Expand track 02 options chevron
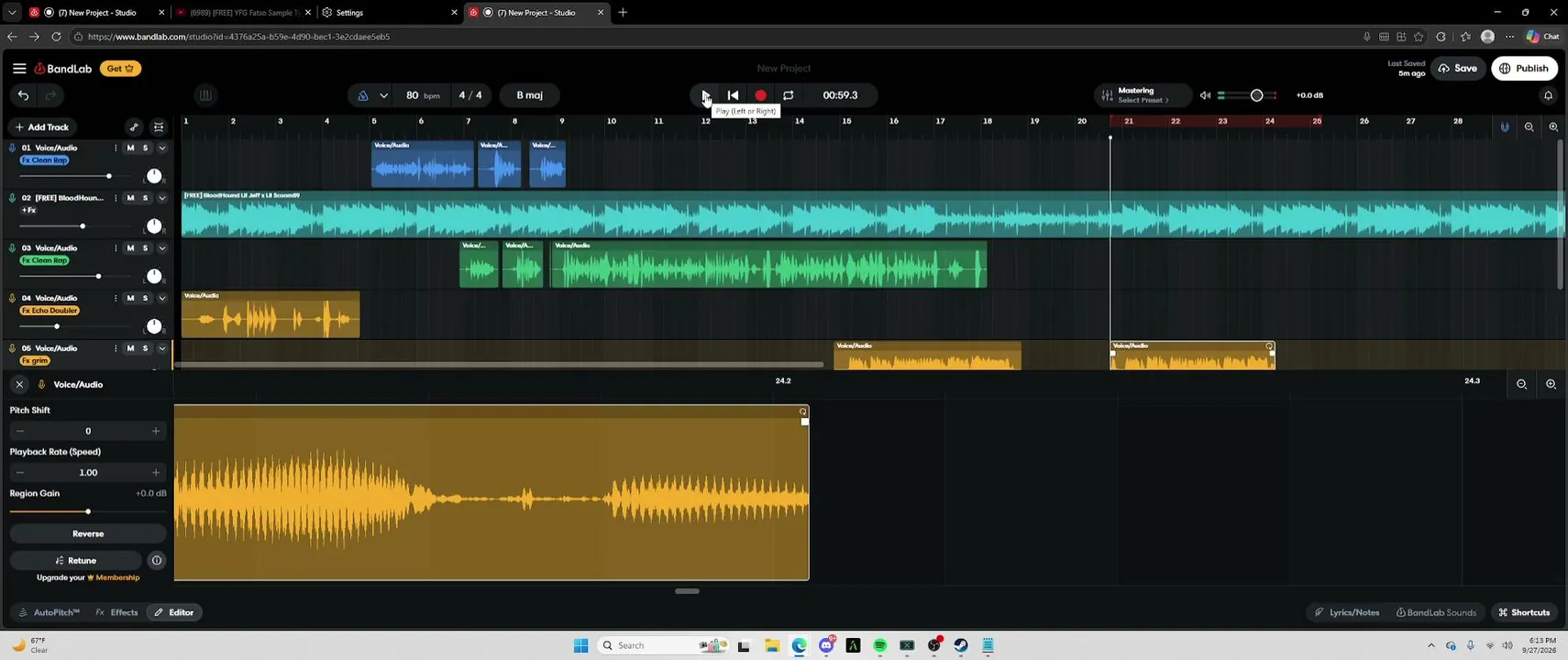1568x660 pixels. click(162, 198)
